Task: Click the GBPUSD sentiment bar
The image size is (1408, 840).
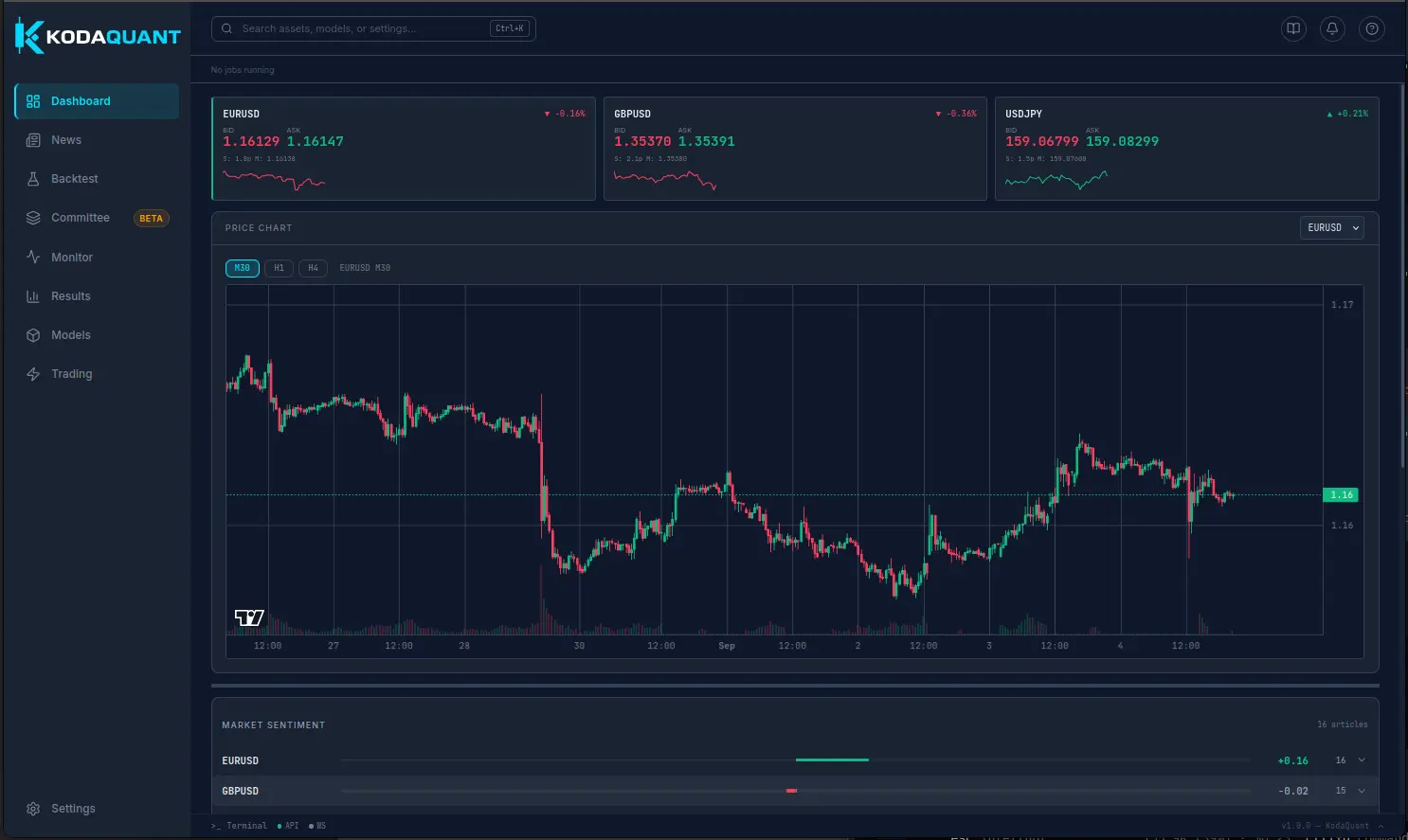Action: [796, 791]
